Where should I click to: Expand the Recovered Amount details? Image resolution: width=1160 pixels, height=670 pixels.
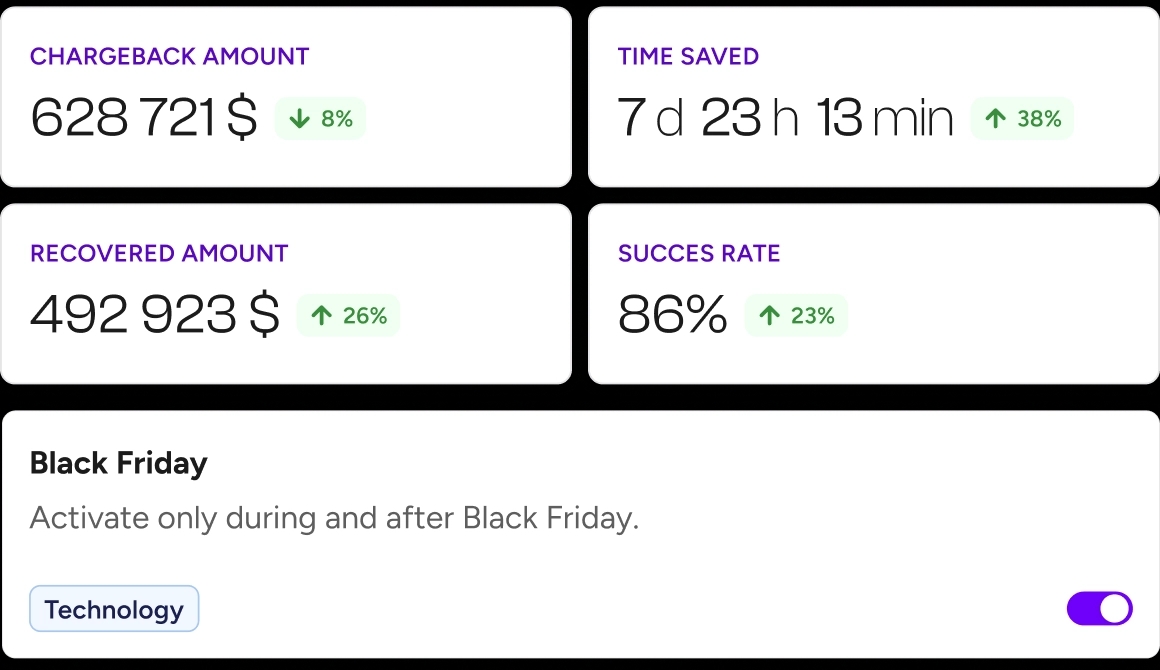(x=287, y=293)
